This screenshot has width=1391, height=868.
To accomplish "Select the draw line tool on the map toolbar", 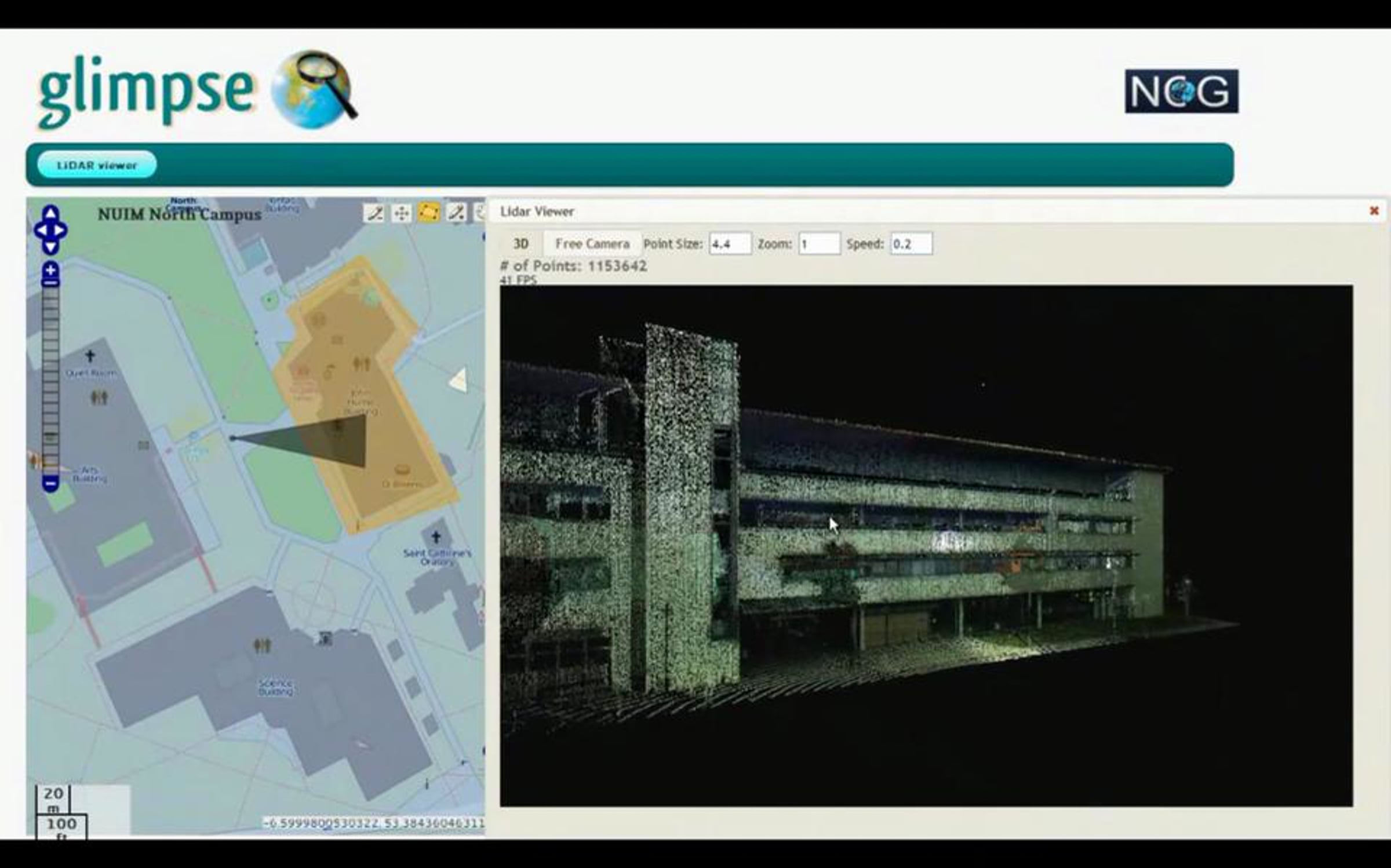I will click(374, 213).
